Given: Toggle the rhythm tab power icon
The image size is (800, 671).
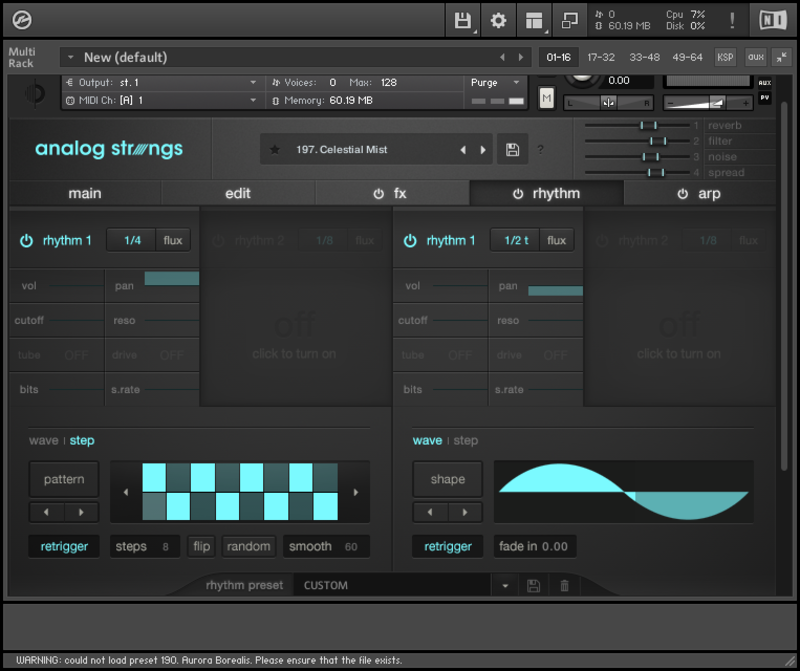Looking at the screenshot, I should [x=518, y=194].
